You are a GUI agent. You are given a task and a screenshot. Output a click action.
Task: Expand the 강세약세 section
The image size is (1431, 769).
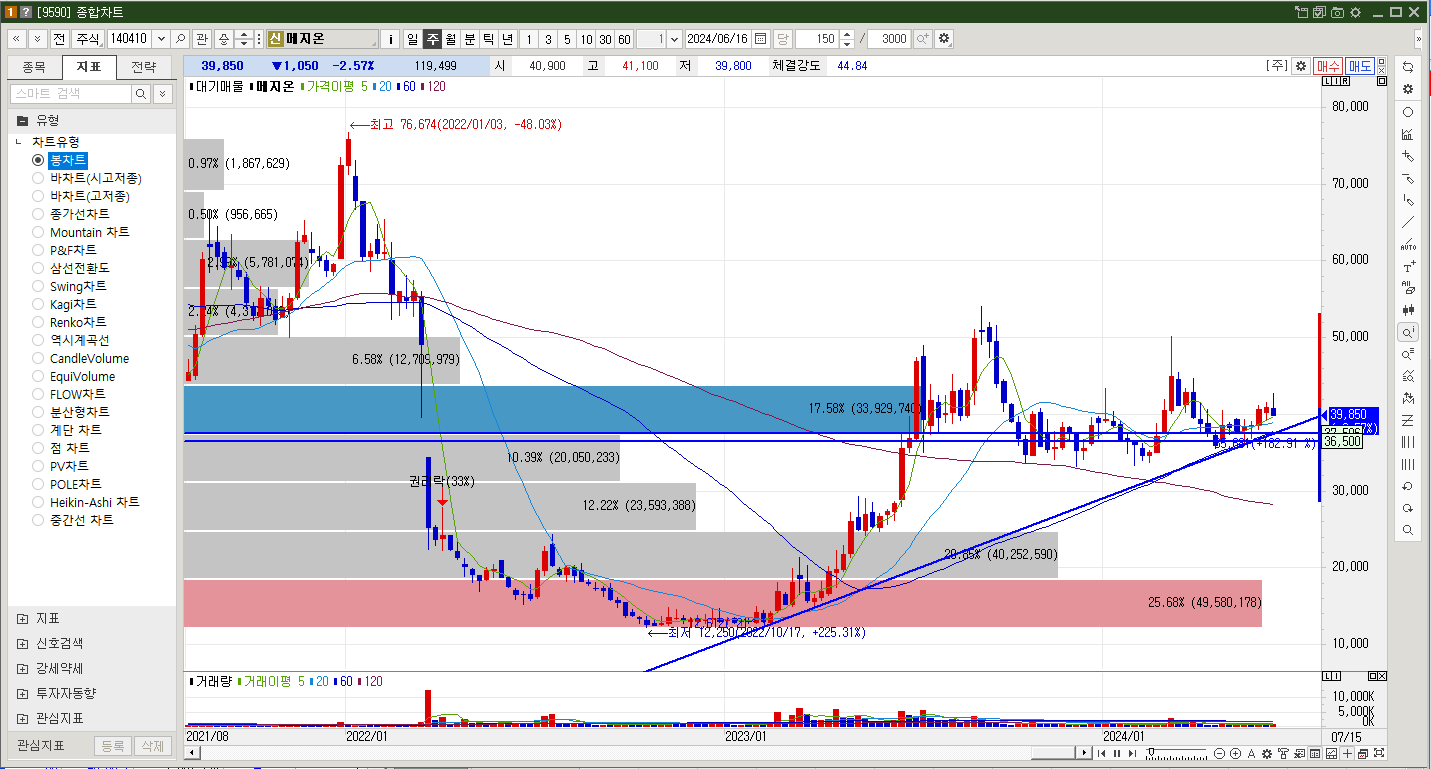click(22, 668)
